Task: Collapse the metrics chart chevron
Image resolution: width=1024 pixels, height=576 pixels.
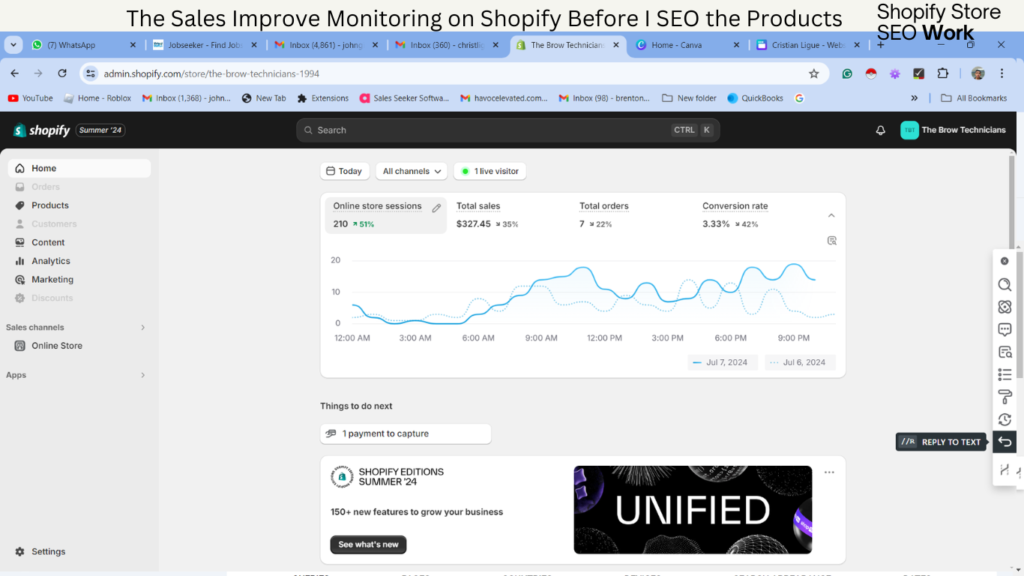Action: click(831, 216)
